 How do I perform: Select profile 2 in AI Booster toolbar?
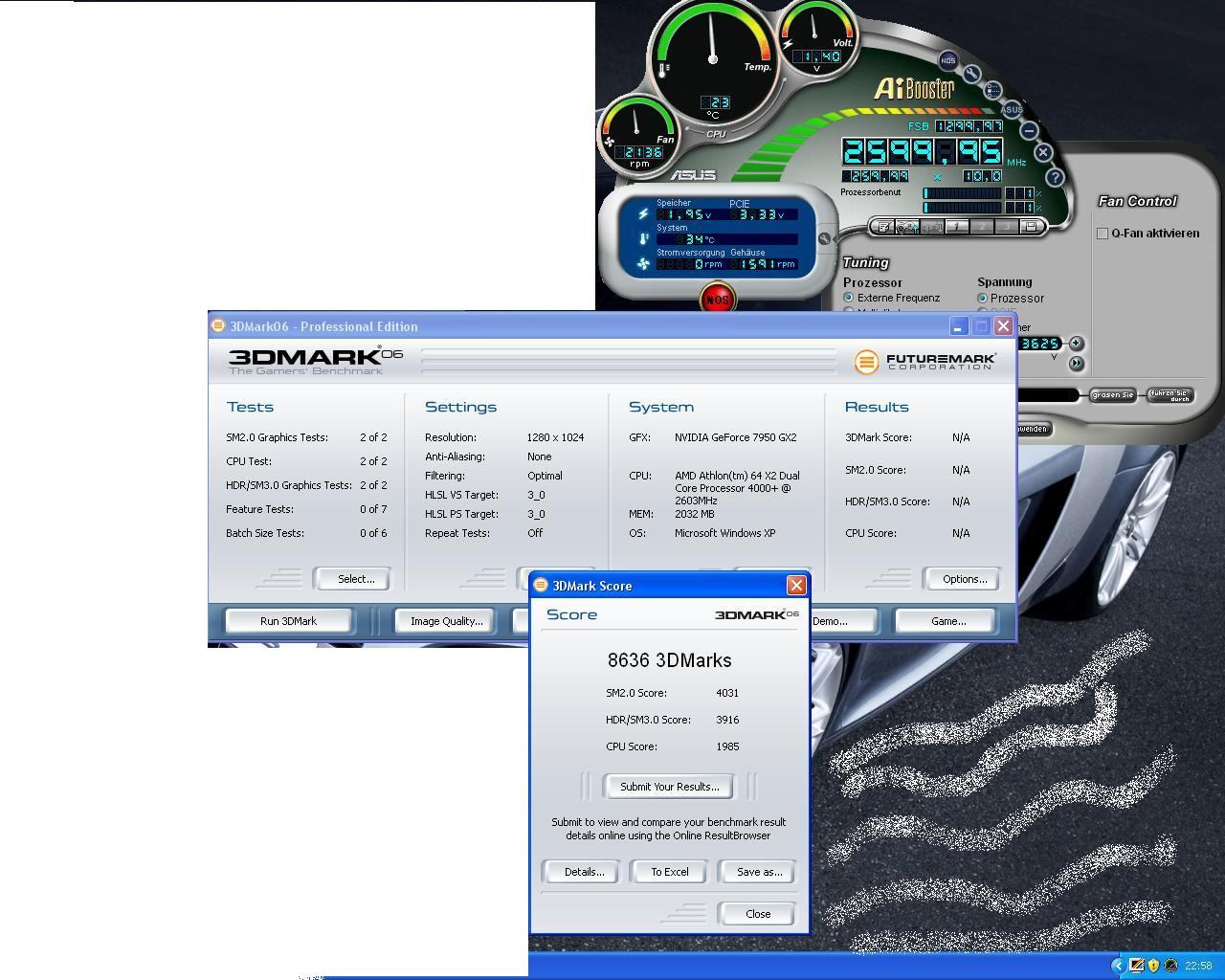point(983,227)
